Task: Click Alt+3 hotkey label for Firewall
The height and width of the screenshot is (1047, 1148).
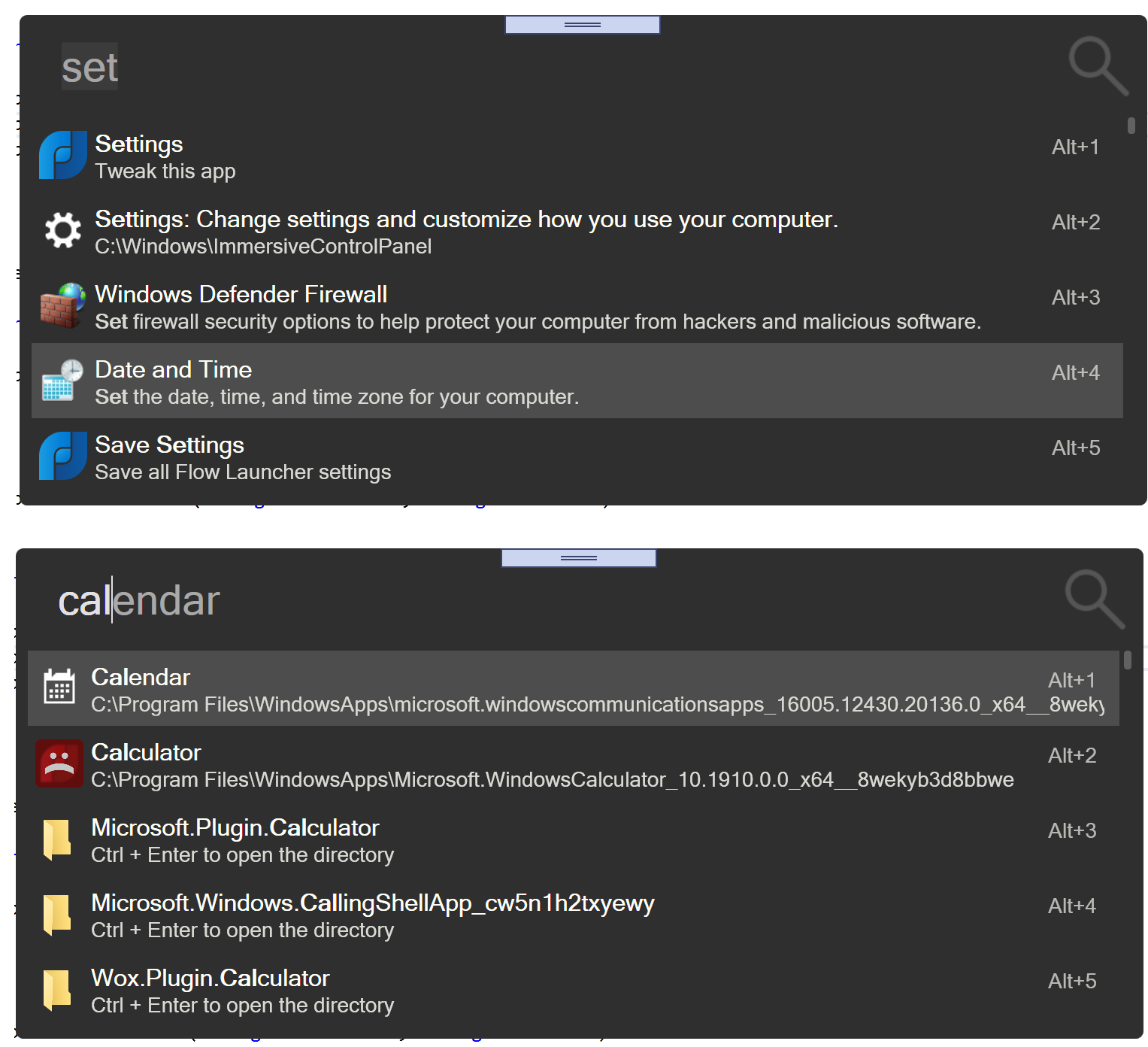Action: (x=1076, y=297)
